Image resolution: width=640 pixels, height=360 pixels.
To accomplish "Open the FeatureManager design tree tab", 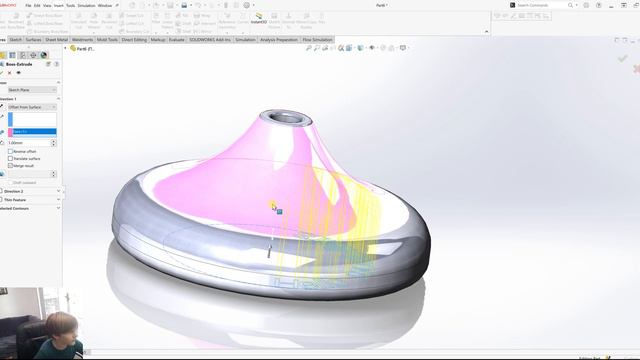I will click(2, 55).
